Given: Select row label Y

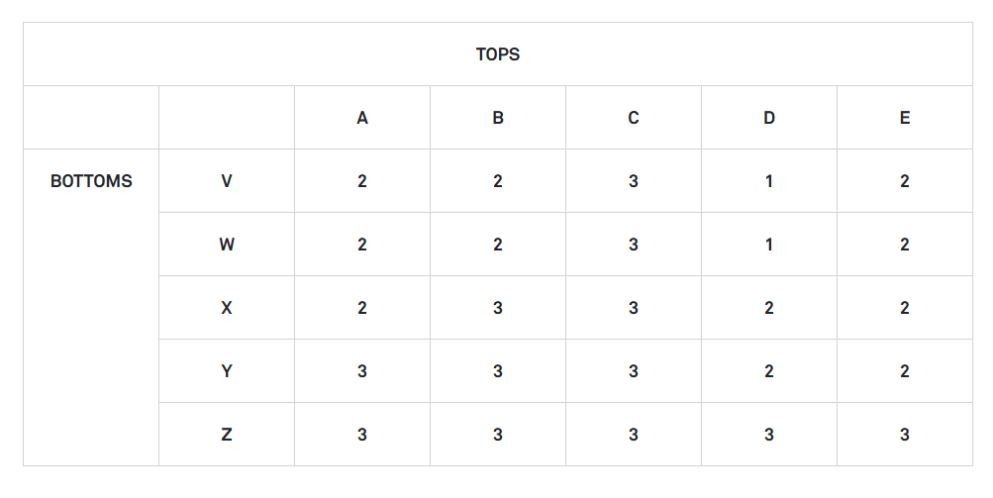Looking at the screenshot, I should pyautogui.click(x=227, y=371).
